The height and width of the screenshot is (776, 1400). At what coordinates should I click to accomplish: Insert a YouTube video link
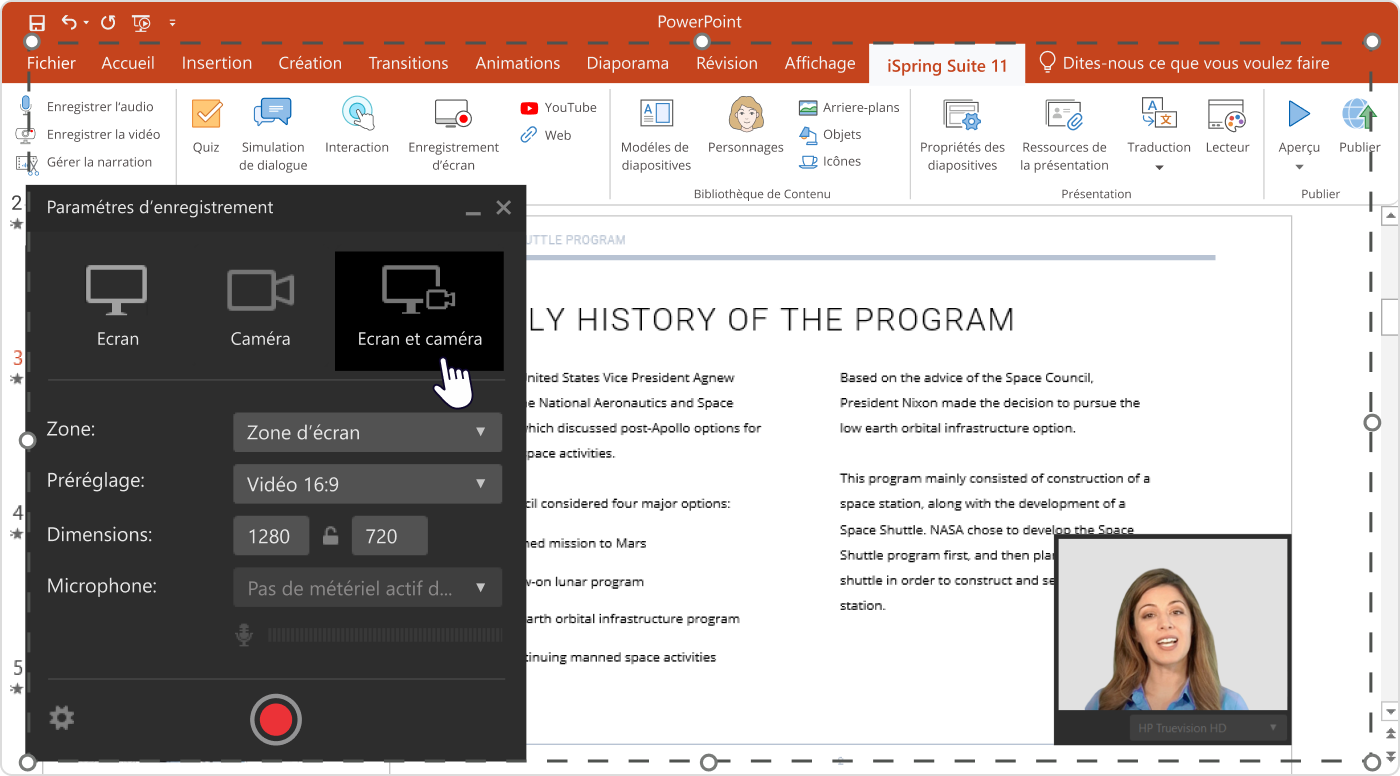[558, 108]
